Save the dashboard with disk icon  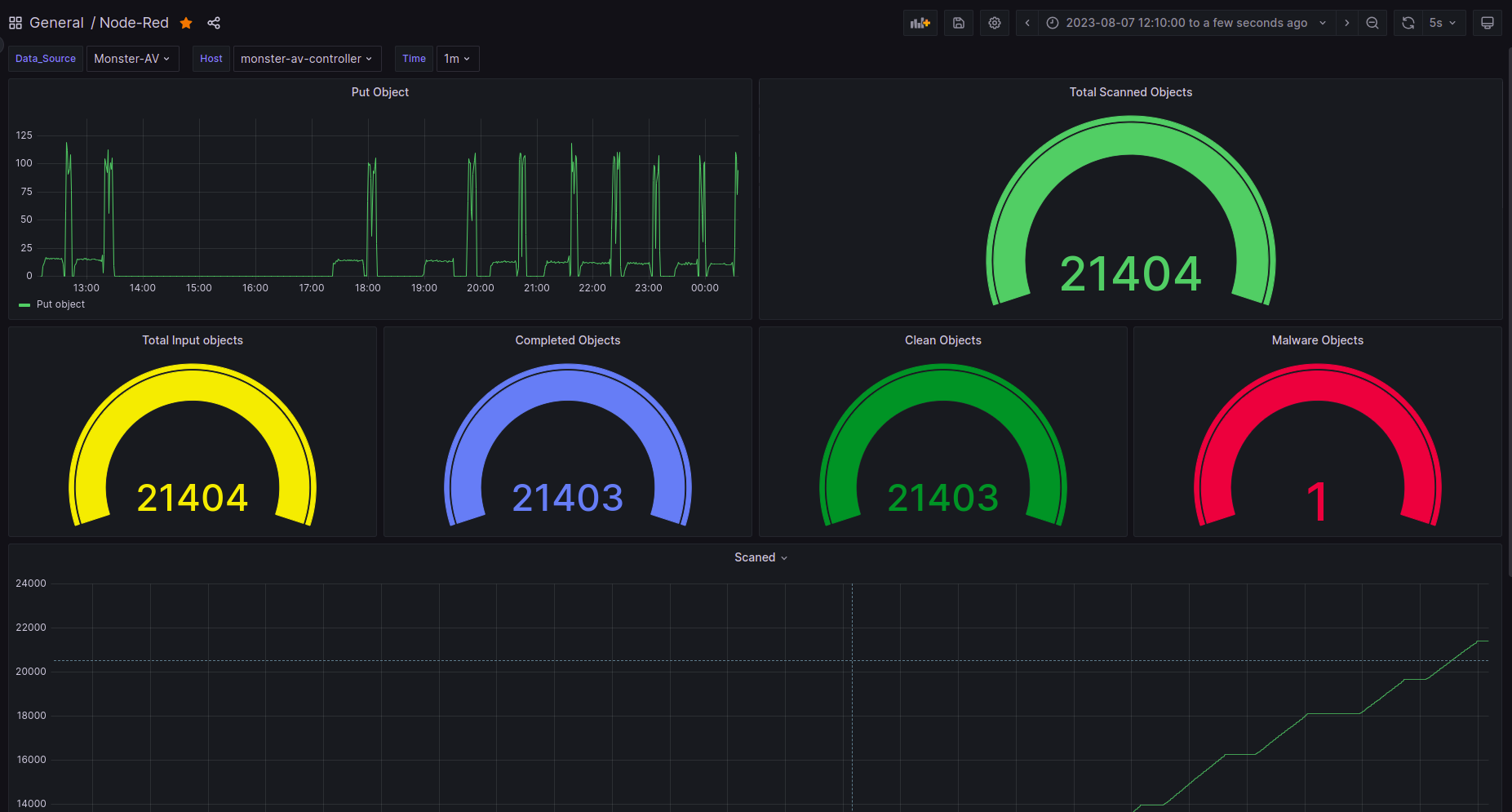(x=959, y=23)
